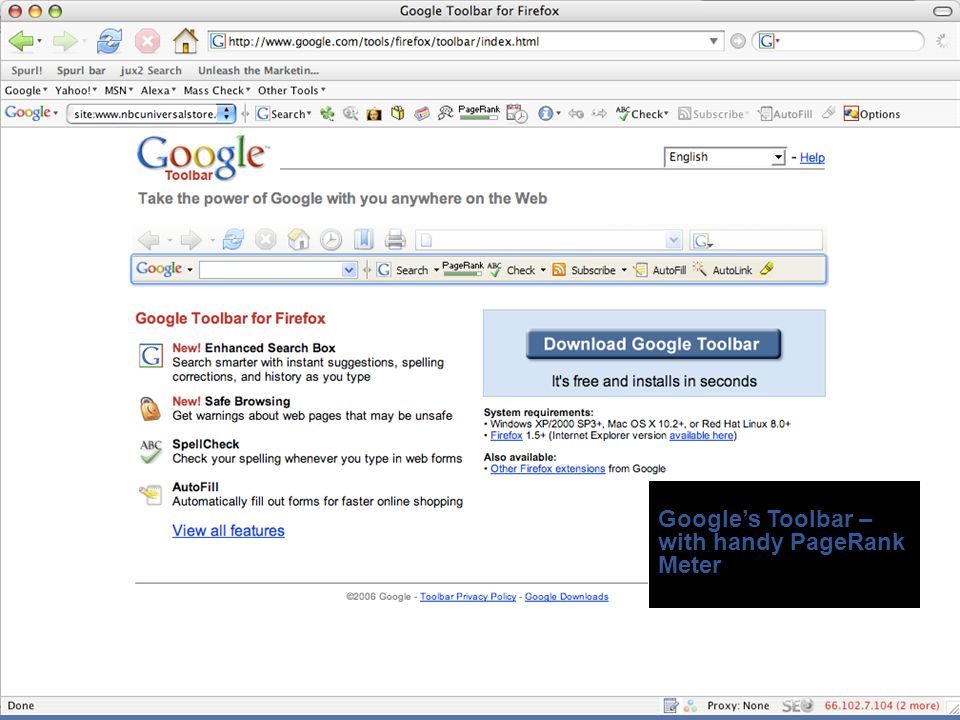Click the red card icon in Google toolbar
Viewport: 960px width, 720px height.
[421, 113]
